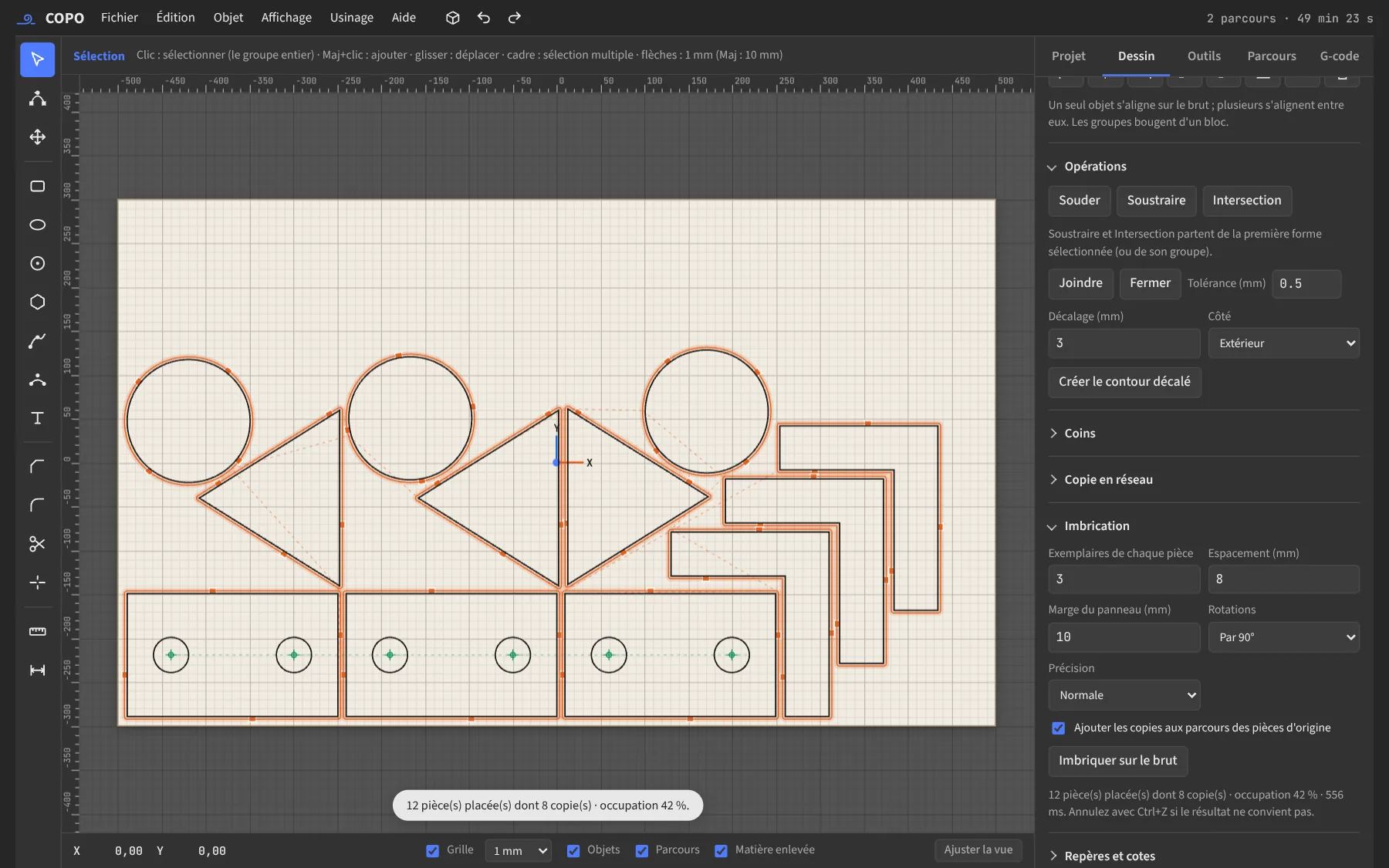Open the Côté Extérieur dropdown

(x=1283, y=343)
